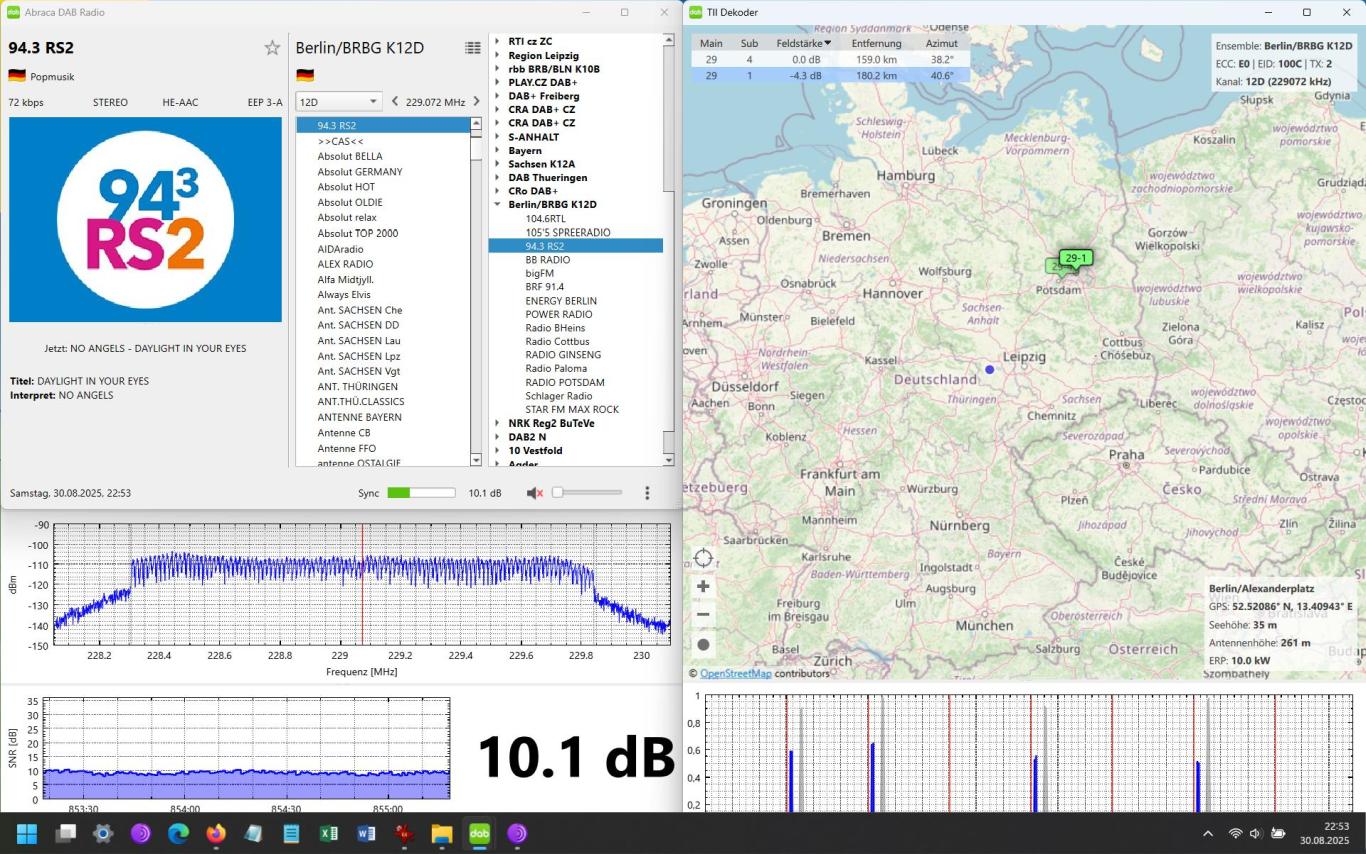This screenshot has height=854, width=1366.
Task: Expand the Region Leipzig ensemble
Action: point(497,56)
